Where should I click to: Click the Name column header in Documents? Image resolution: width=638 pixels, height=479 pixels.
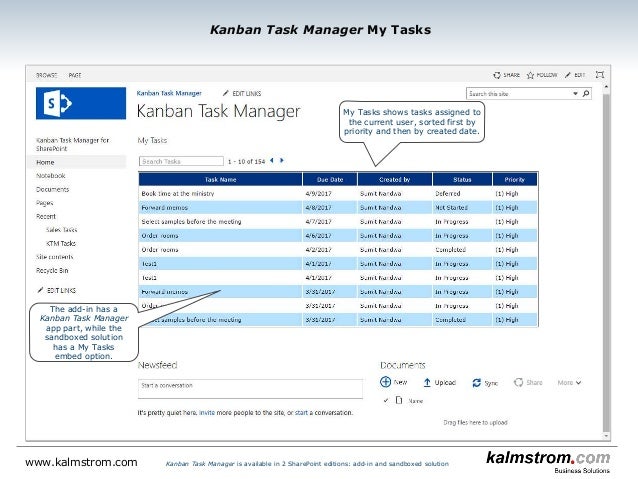pyautogui.click(x=415, y=401)
